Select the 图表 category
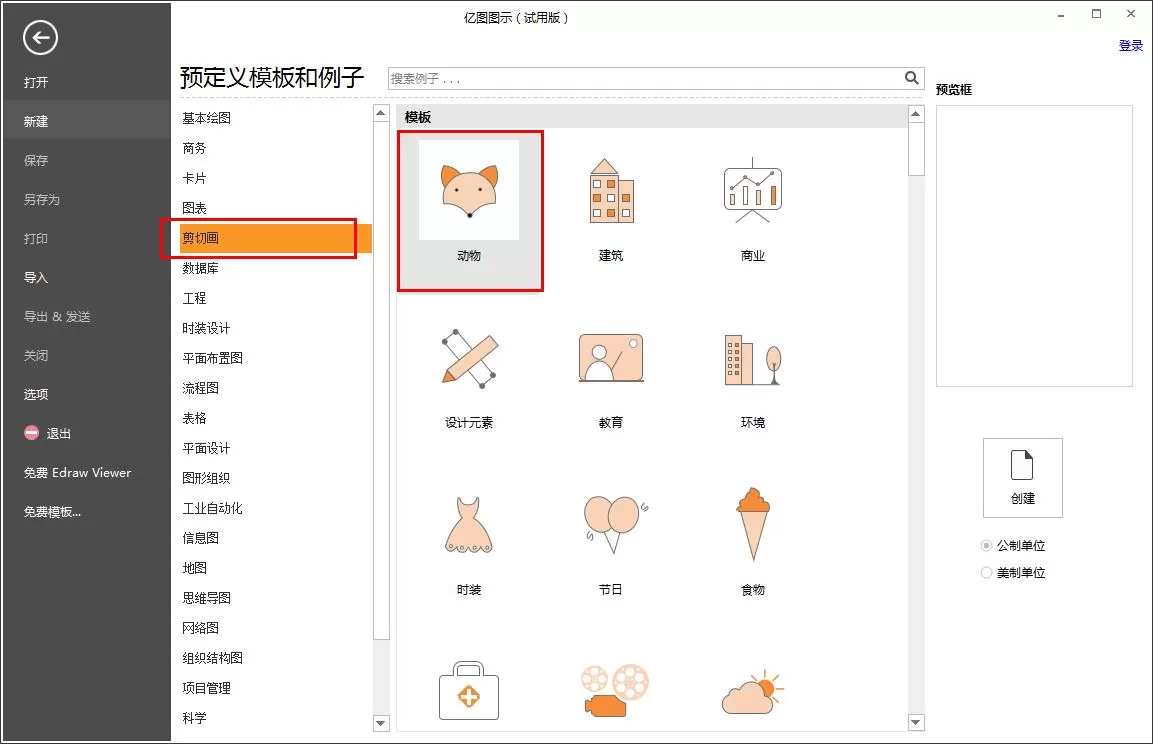1153x744 pixels. [x=194, y=208]
